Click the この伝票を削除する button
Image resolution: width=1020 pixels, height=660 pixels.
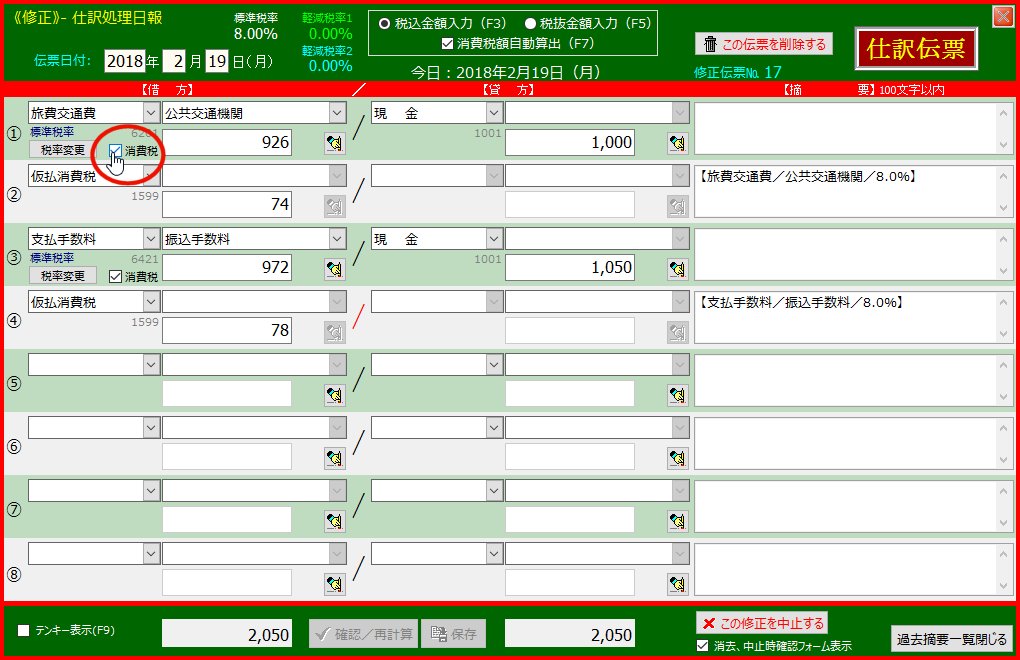[x=764, y=44]
